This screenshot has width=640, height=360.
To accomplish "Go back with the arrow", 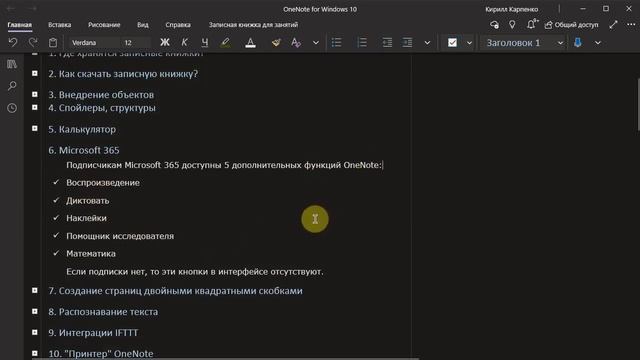I will coord(11,9).
